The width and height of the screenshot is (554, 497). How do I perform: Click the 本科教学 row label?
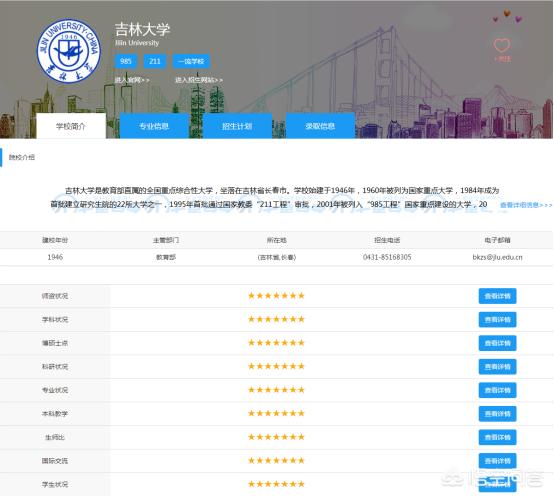point(55,414)
